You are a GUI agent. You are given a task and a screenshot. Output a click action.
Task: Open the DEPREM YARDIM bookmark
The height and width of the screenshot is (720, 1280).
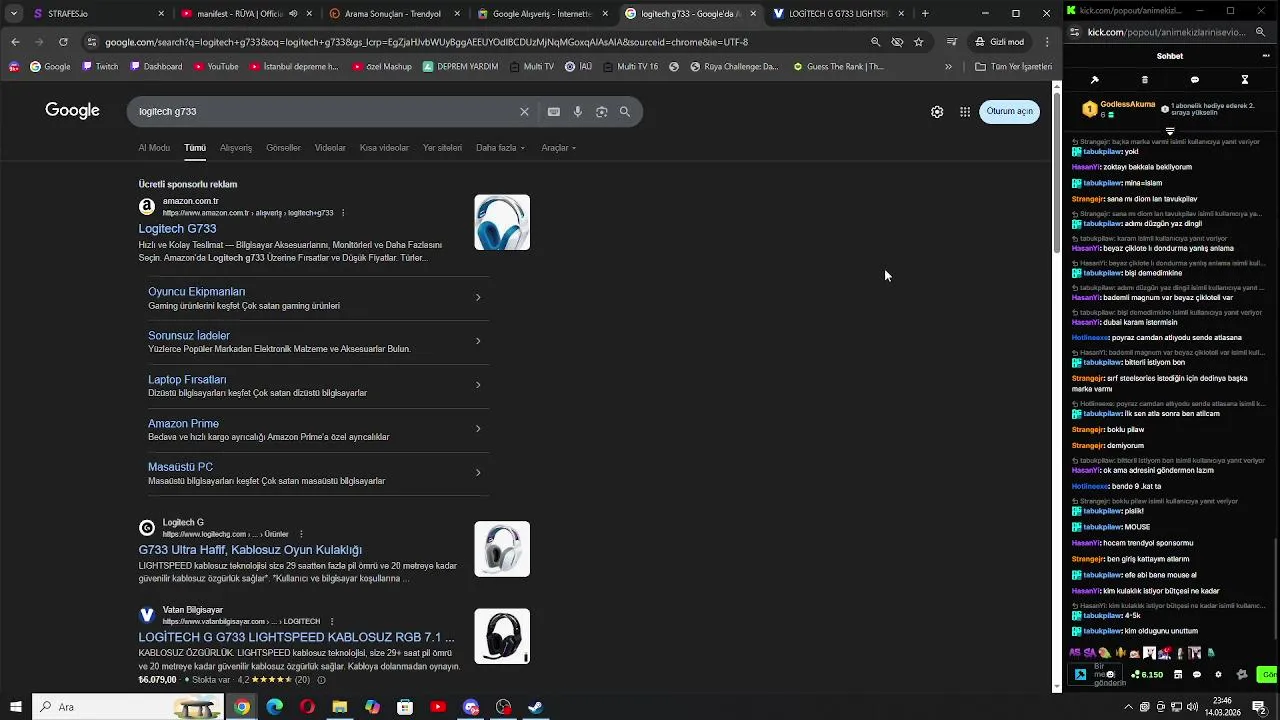click(460, 67)
